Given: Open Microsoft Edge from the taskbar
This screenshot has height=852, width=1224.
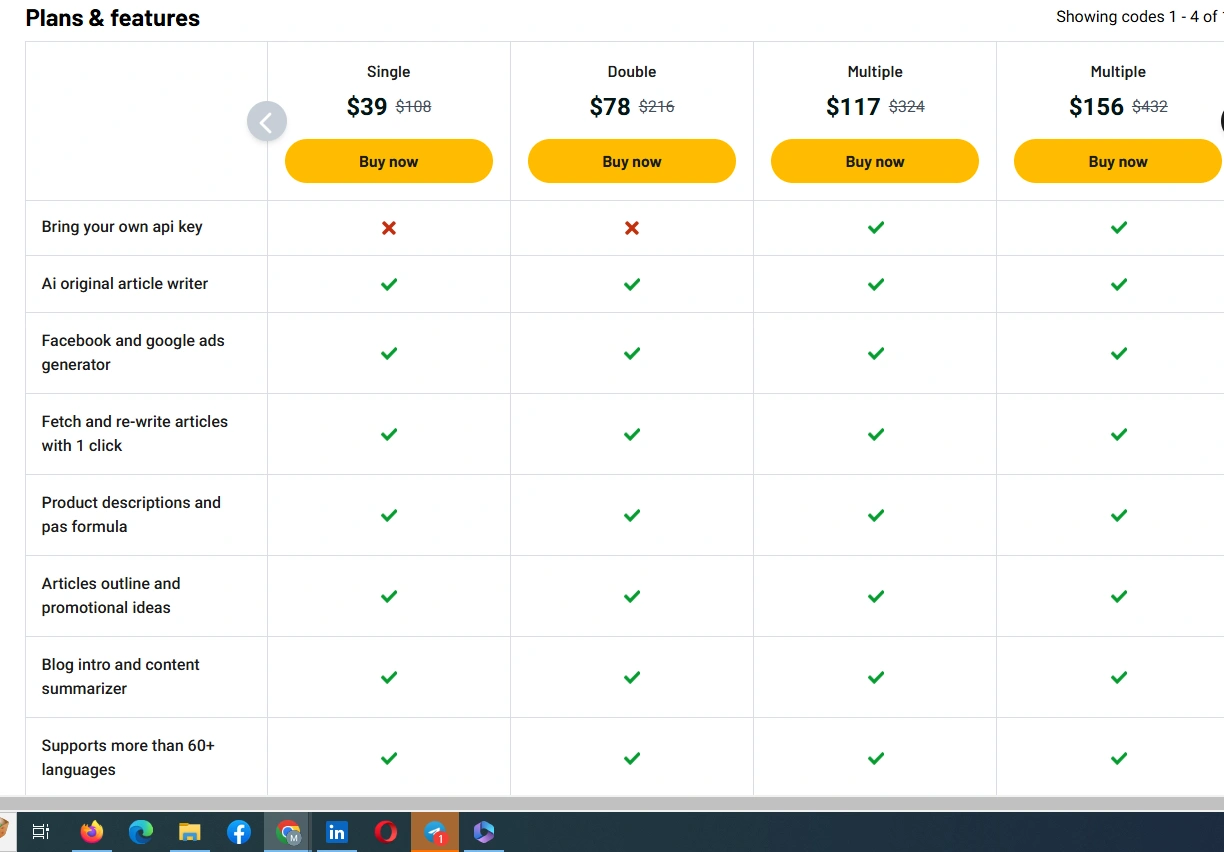Looking at the screenshot, I should [x=141, y=832].
